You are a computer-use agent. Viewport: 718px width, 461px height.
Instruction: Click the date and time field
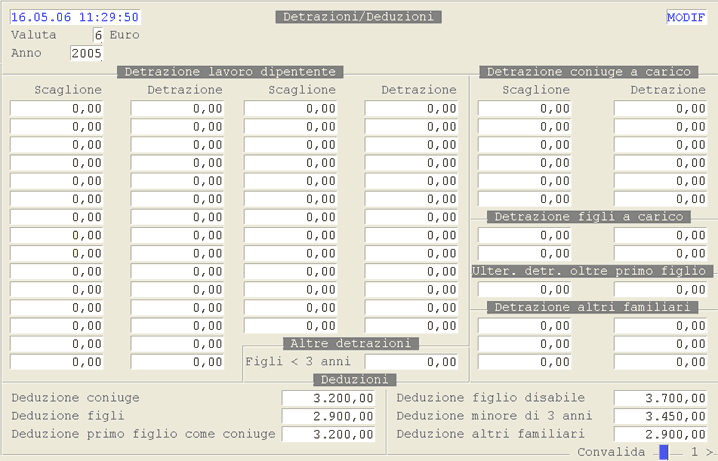click(x=75, y=18)
